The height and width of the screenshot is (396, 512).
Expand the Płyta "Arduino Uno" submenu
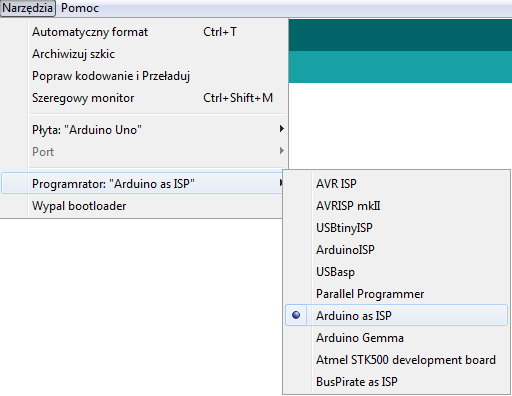point(144,130)
